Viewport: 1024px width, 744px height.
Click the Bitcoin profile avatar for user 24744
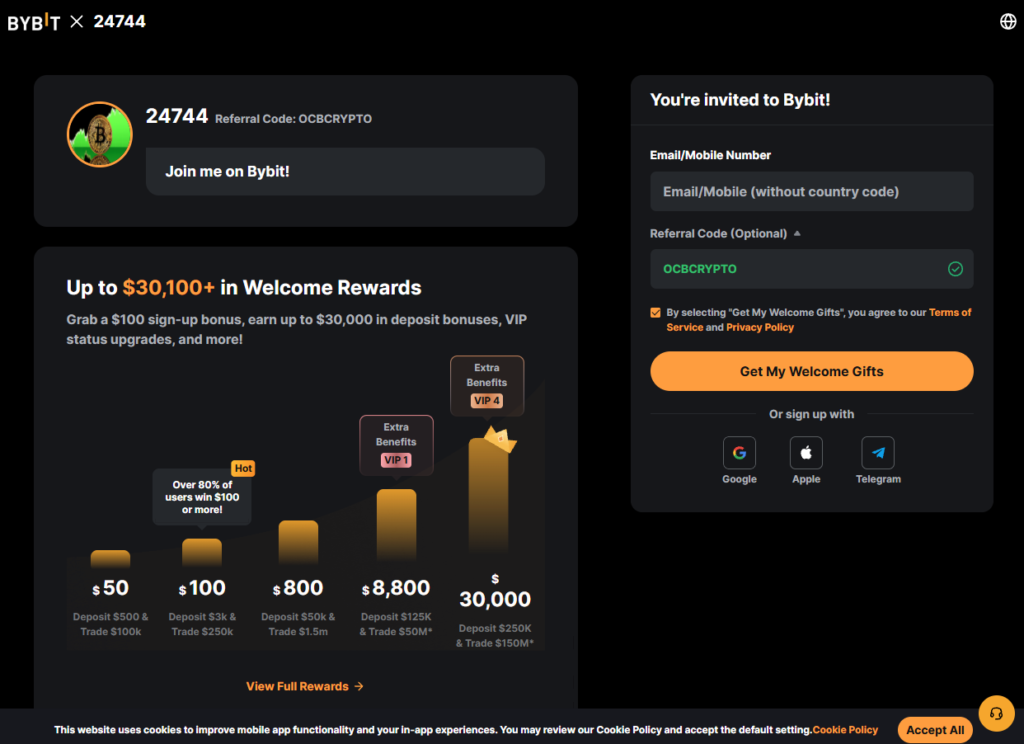point(99,133)
